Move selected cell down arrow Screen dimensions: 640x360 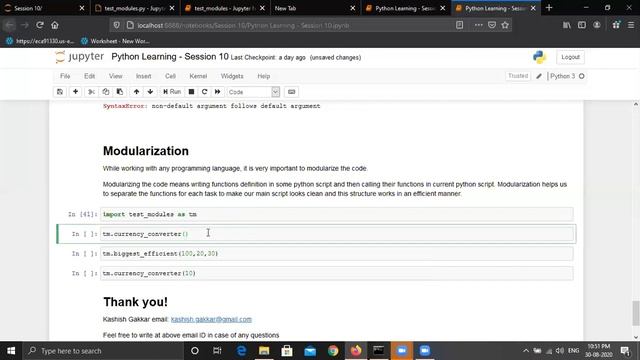[x=150, y=92]
